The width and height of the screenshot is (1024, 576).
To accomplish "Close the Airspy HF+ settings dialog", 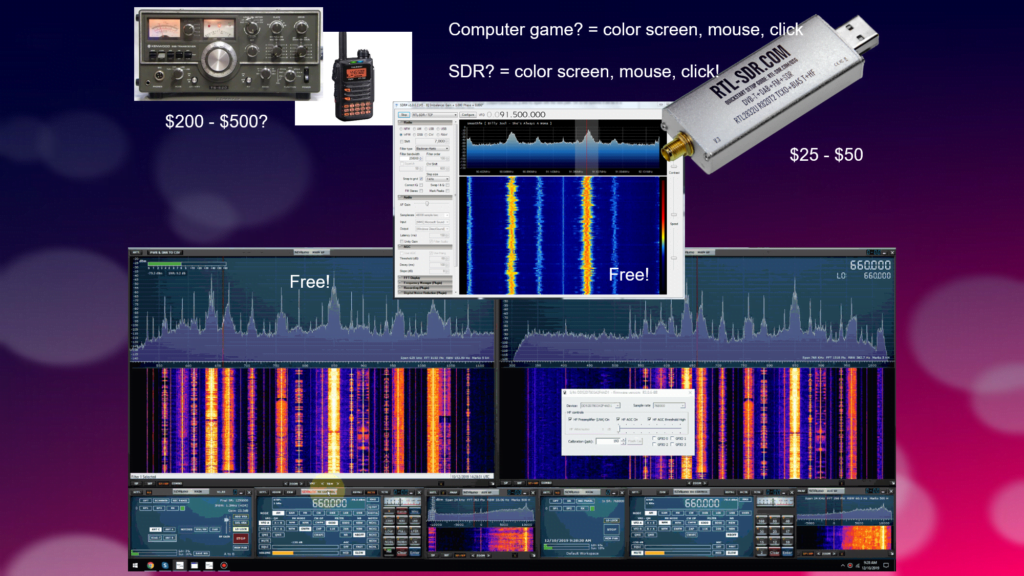I will tap(690, 392).
